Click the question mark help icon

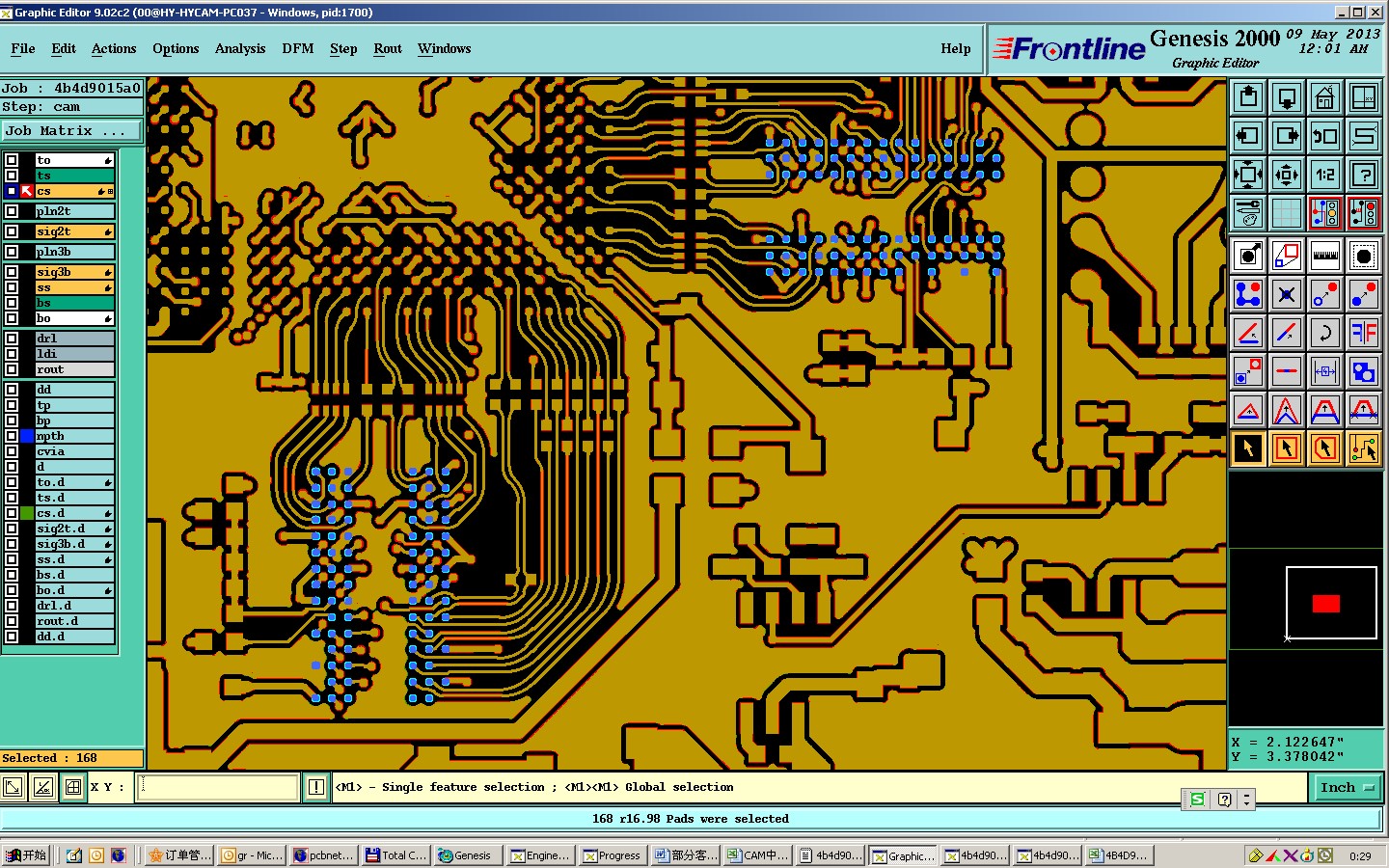[1363, 175]
